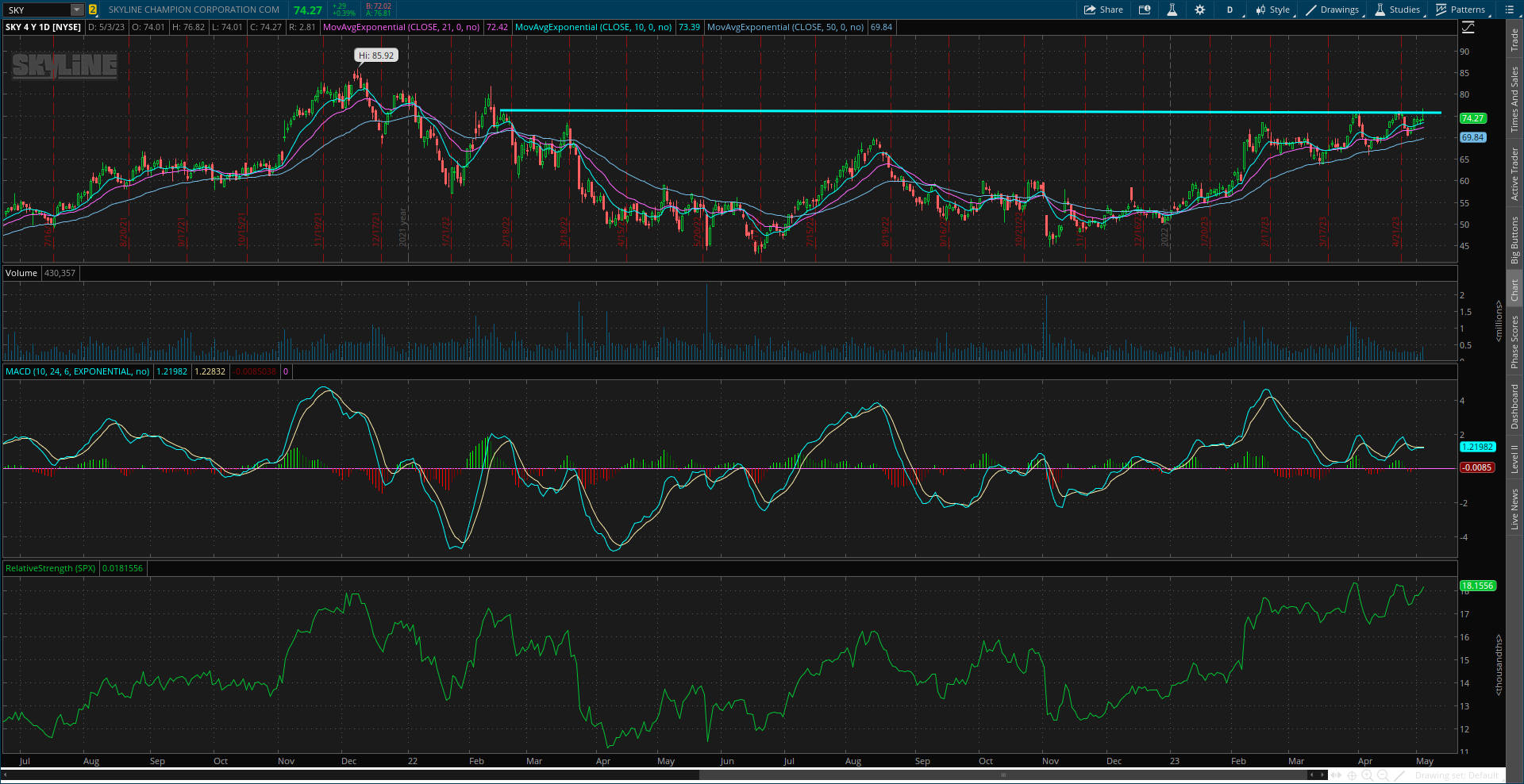Select the active drawing tool line icon
1524x784 pixels.
click(1401, 775)
